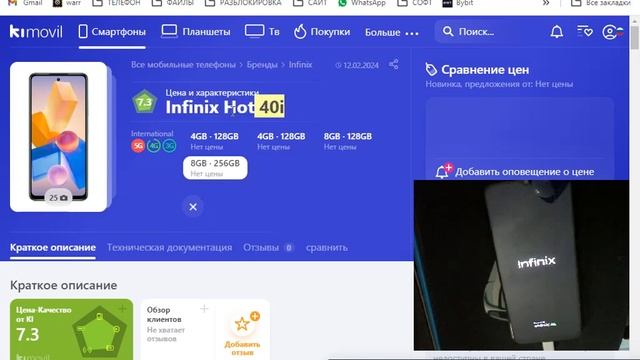The height and width of the screenshot is (360, 640).
Task: Expand the Цена-Качество от KI card
Action: point(122,309)
